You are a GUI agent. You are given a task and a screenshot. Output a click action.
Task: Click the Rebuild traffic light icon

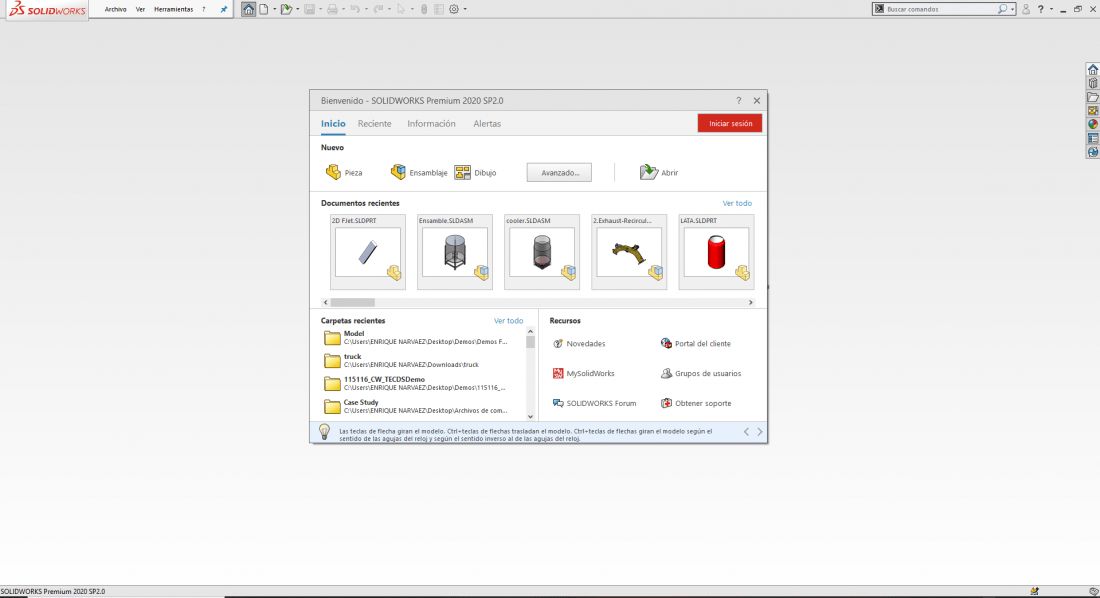[x=424, y=9]
